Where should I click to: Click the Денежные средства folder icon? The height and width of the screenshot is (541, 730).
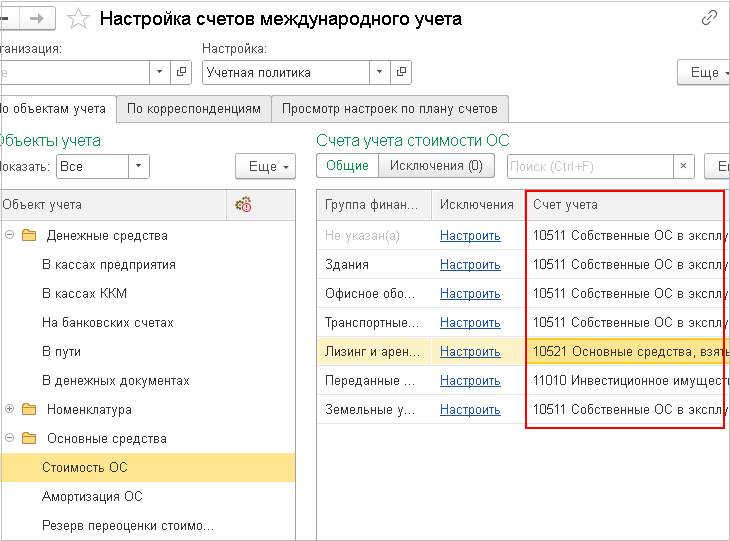[29, 236]
